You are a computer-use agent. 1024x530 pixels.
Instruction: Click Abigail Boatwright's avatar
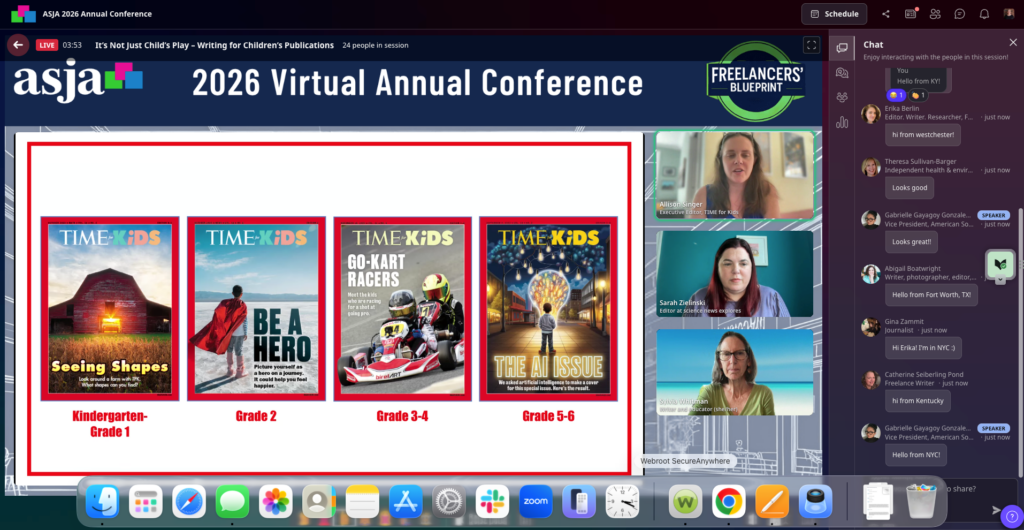tap(871, 274)
